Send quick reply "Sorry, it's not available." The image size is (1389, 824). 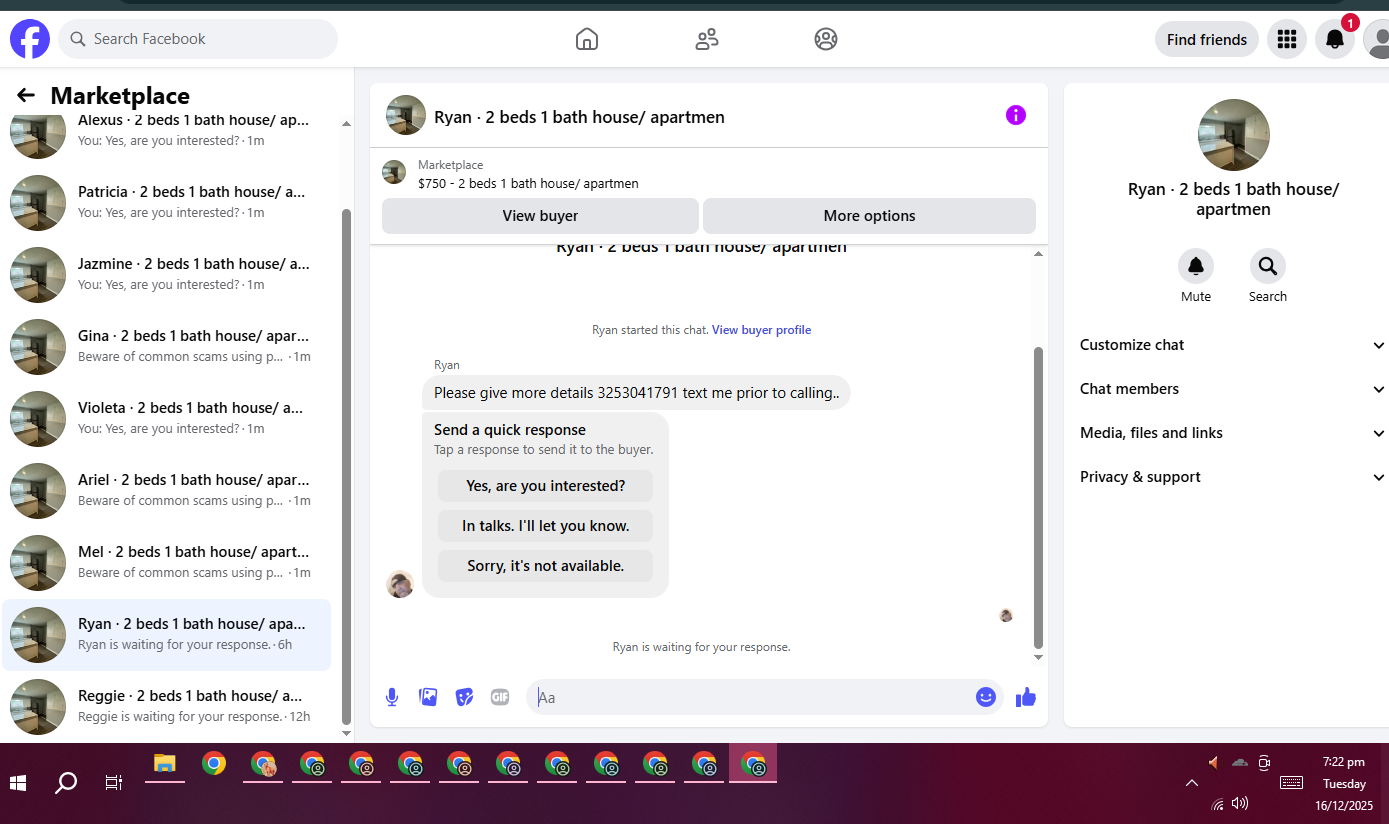point(545,566)
